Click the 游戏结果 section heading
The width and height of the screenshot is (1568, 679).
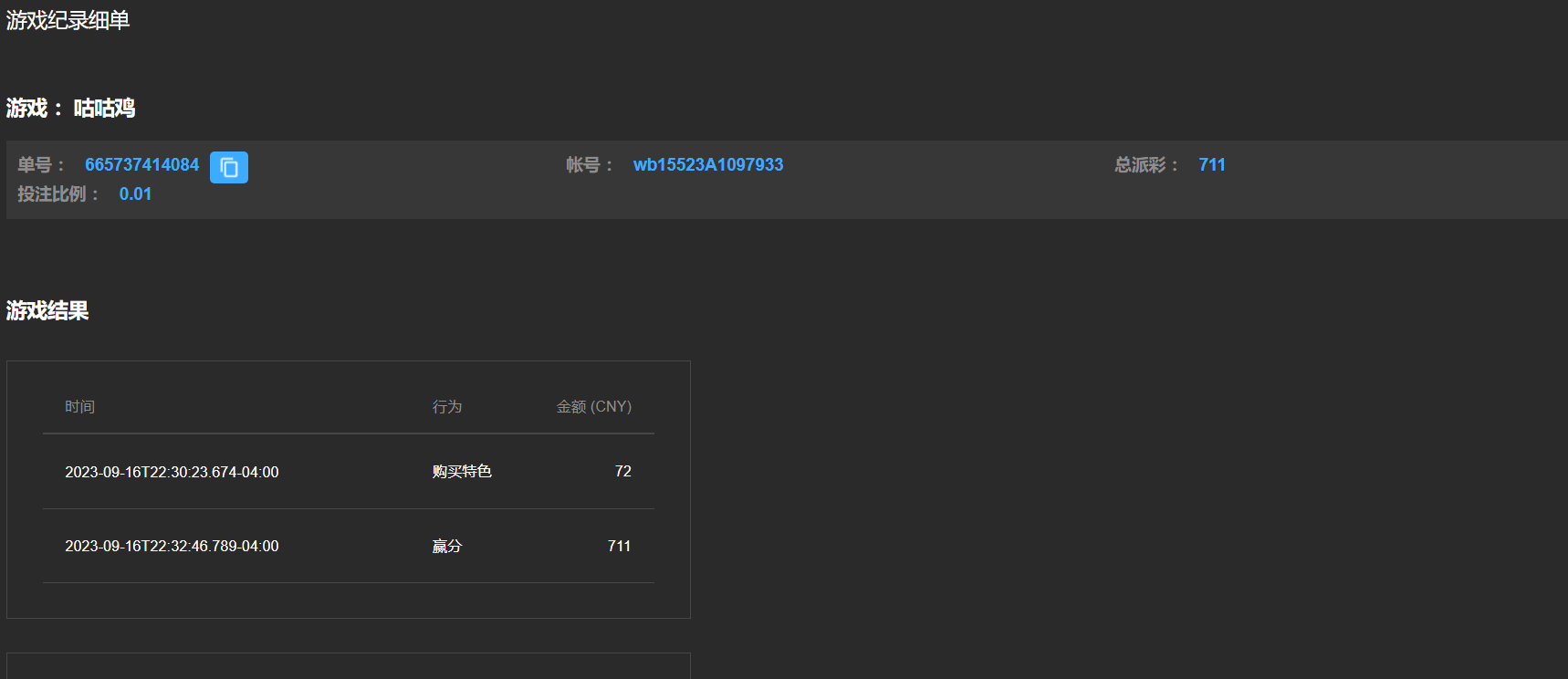47,311
